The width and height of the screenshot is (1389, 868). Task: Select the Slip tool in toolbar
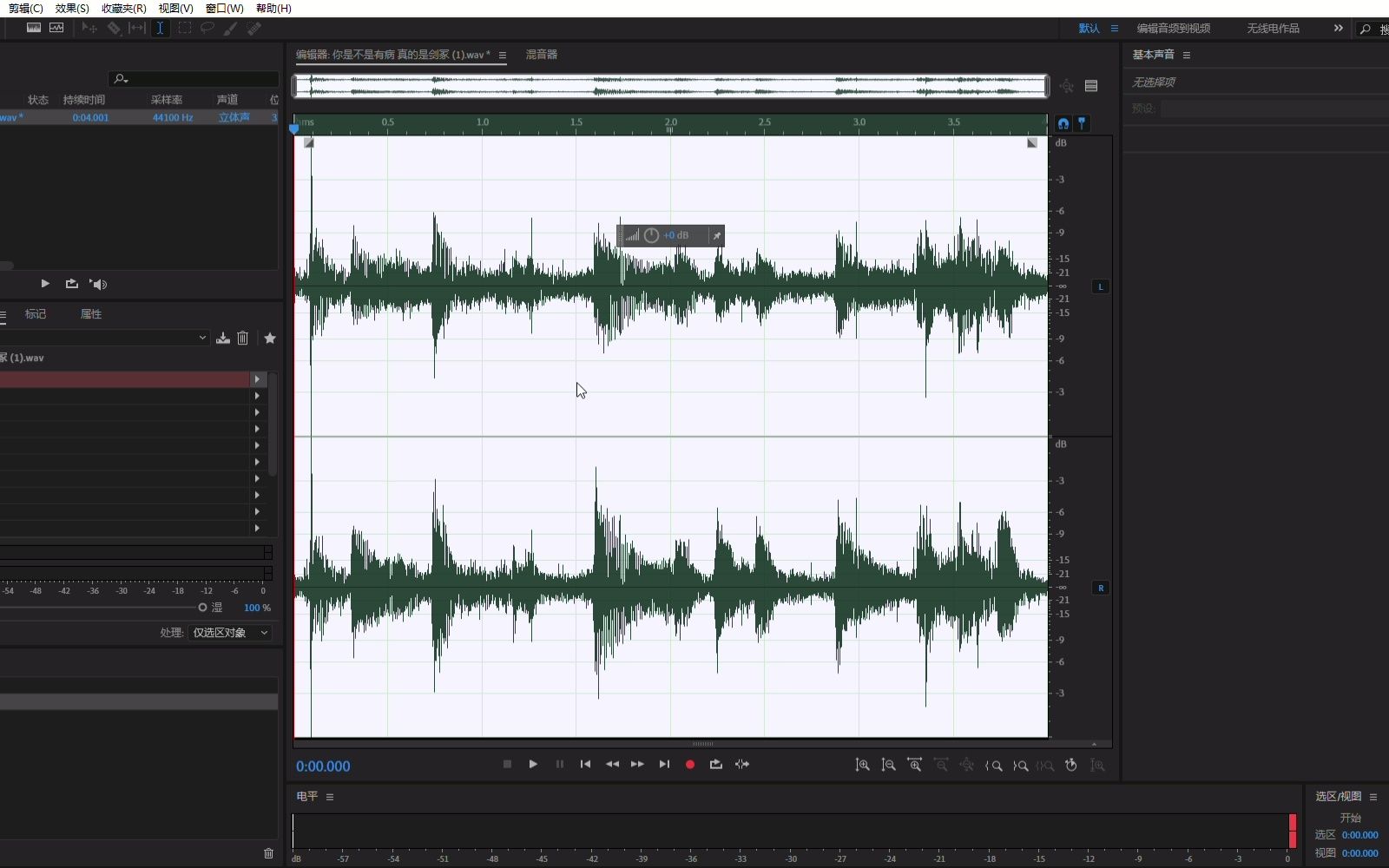(x=137, y=28)
